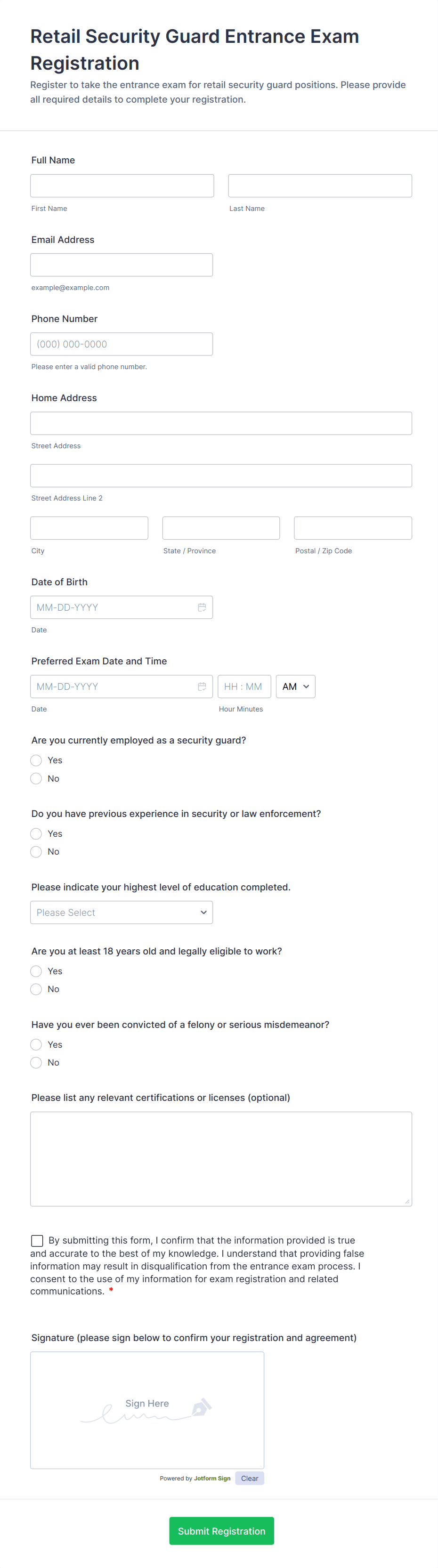Expand the highest education level dropdown
The width and height of the screenshot is (438, 1568).
click(121, 913)
